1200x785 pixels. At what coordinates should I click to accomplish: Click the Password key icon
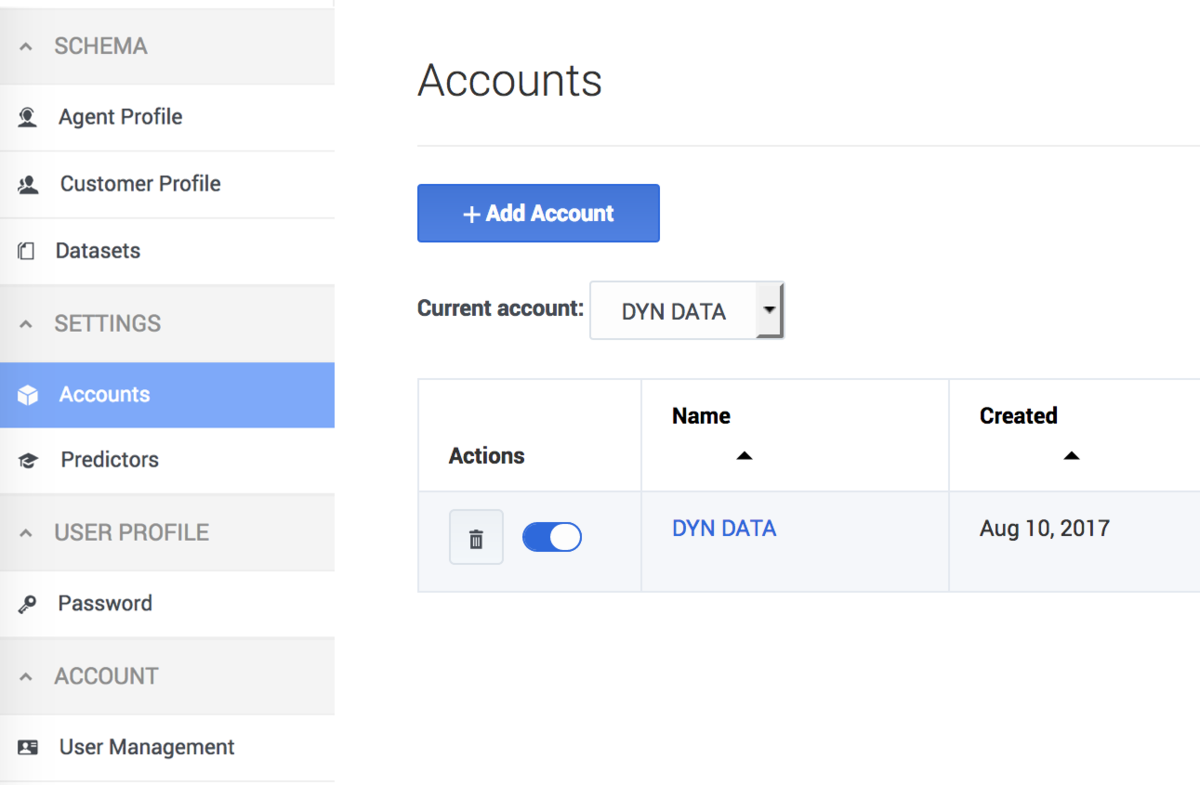[x=27, y=604]
